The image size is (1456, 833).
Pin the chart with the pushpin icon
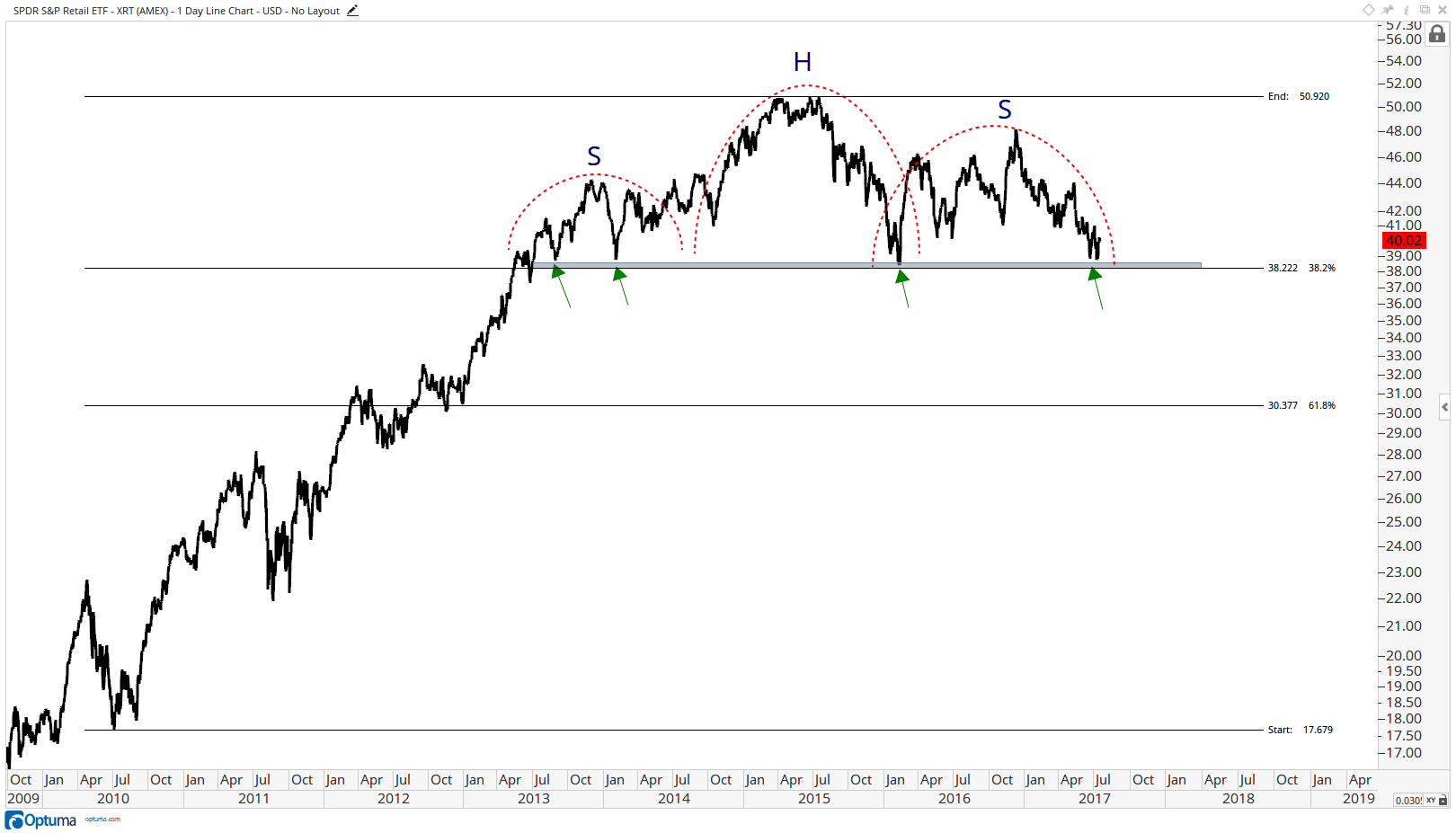point(1388,10)
